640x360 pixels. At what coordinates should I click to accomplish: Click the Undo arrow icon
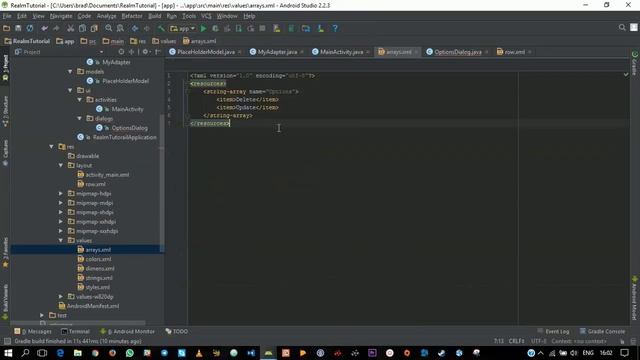coord(44,29)
